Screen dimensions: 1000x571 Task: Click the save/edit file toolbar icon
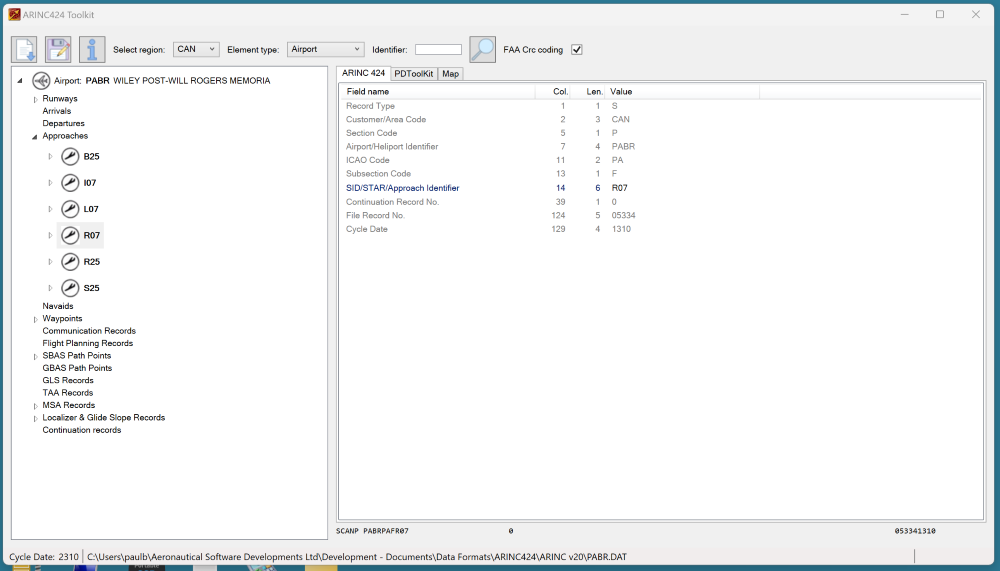click(58, 49)
